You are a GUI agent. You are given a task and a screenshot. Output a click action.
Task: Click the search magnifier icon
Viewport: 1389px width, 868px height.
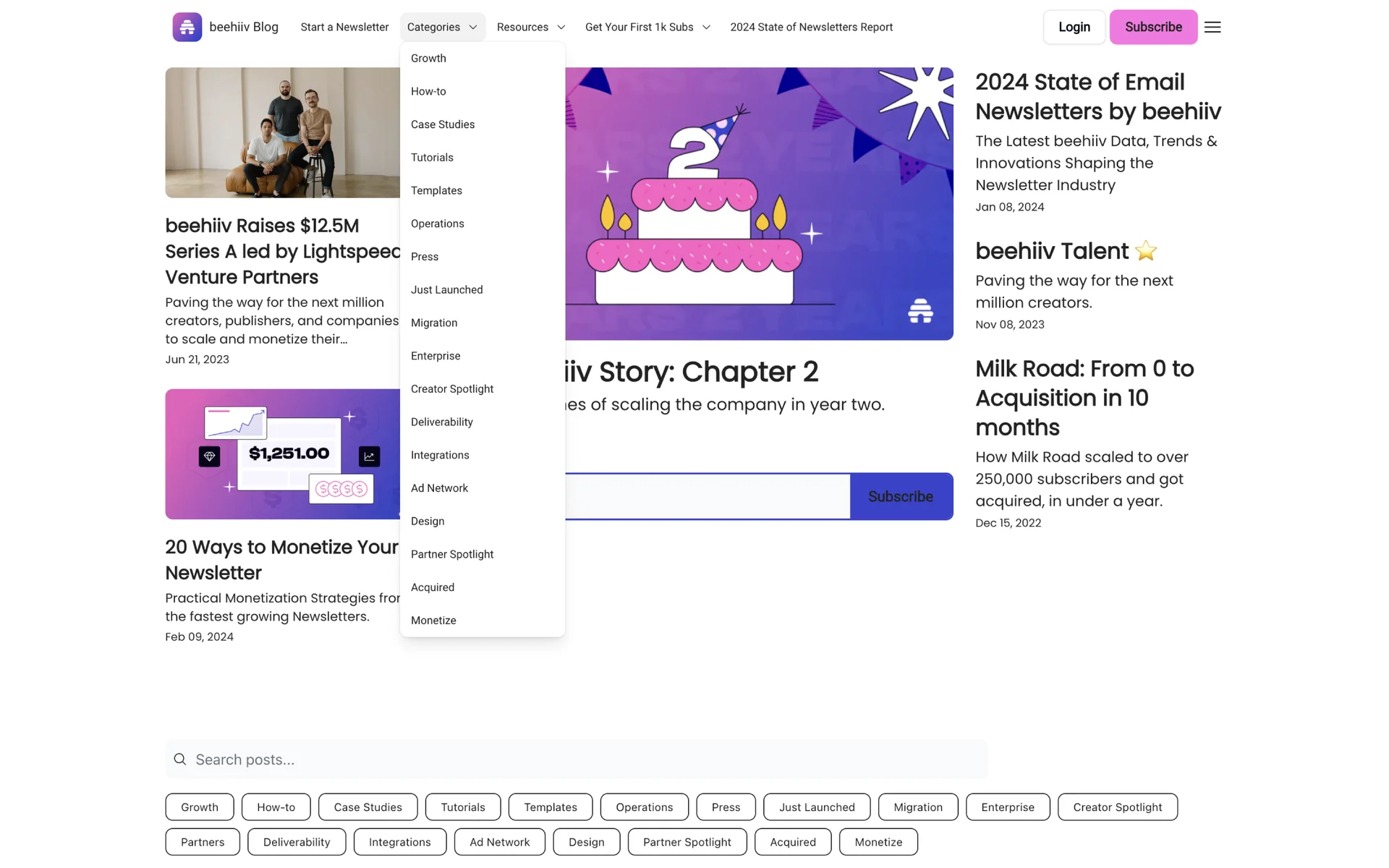180,759
